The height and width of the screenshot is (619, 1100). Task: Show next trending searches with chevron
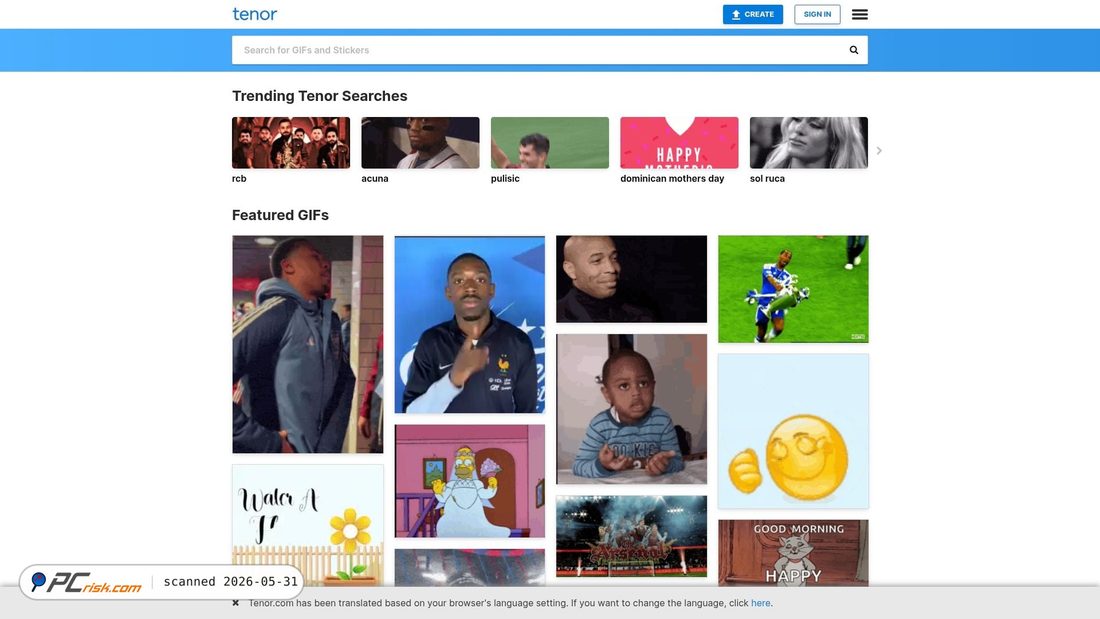pyautogui.click(x=879, y=151)
